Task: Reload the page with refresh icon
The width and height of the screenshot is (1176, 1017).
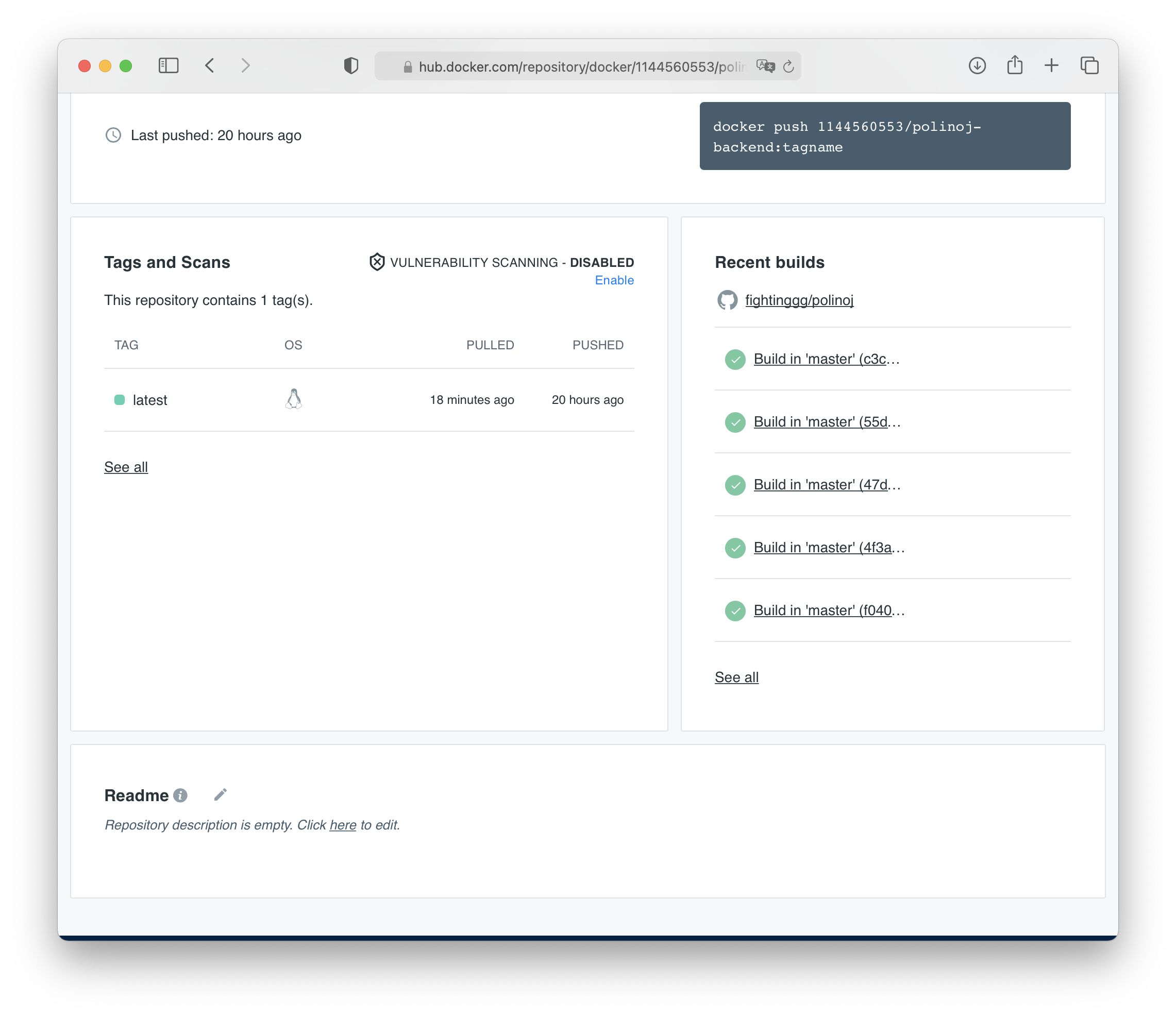Action: [x=788, y=67]
